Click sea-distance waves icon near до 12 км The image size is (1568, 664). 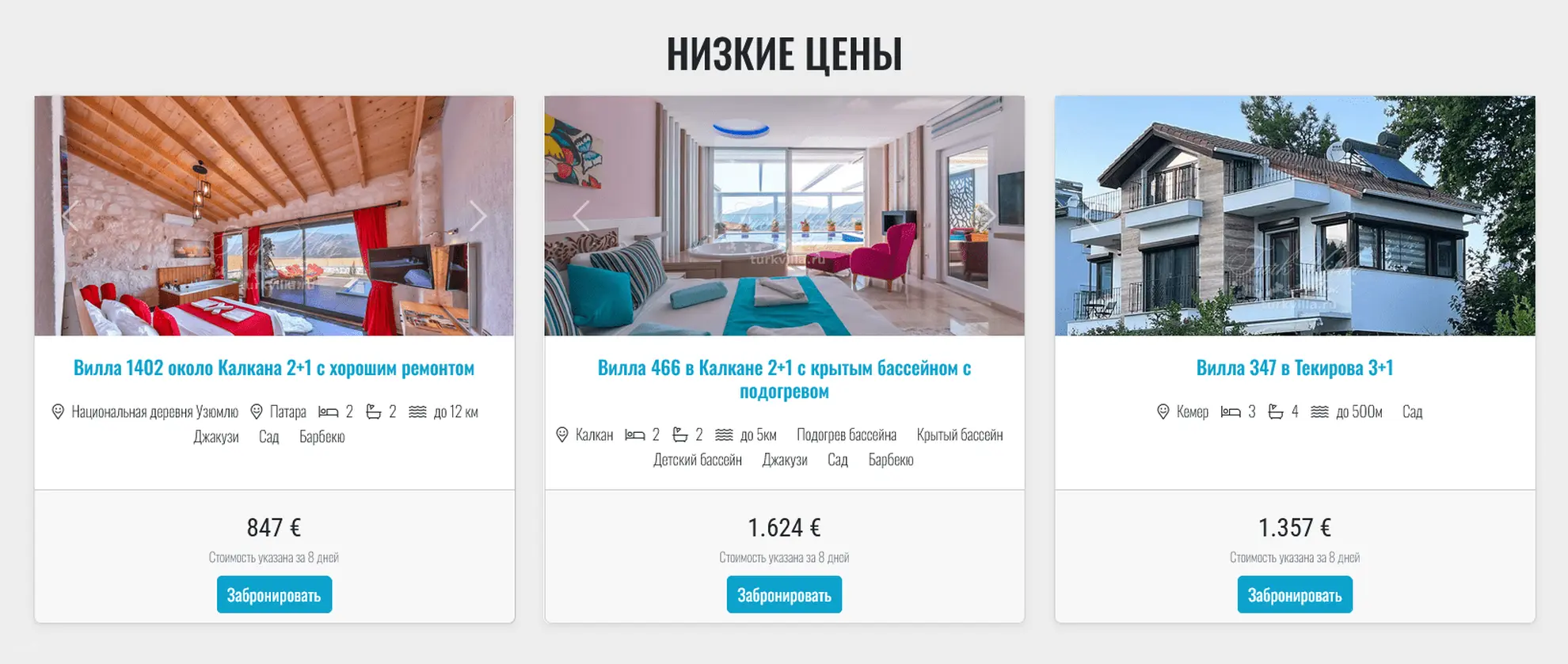[417, 412]
